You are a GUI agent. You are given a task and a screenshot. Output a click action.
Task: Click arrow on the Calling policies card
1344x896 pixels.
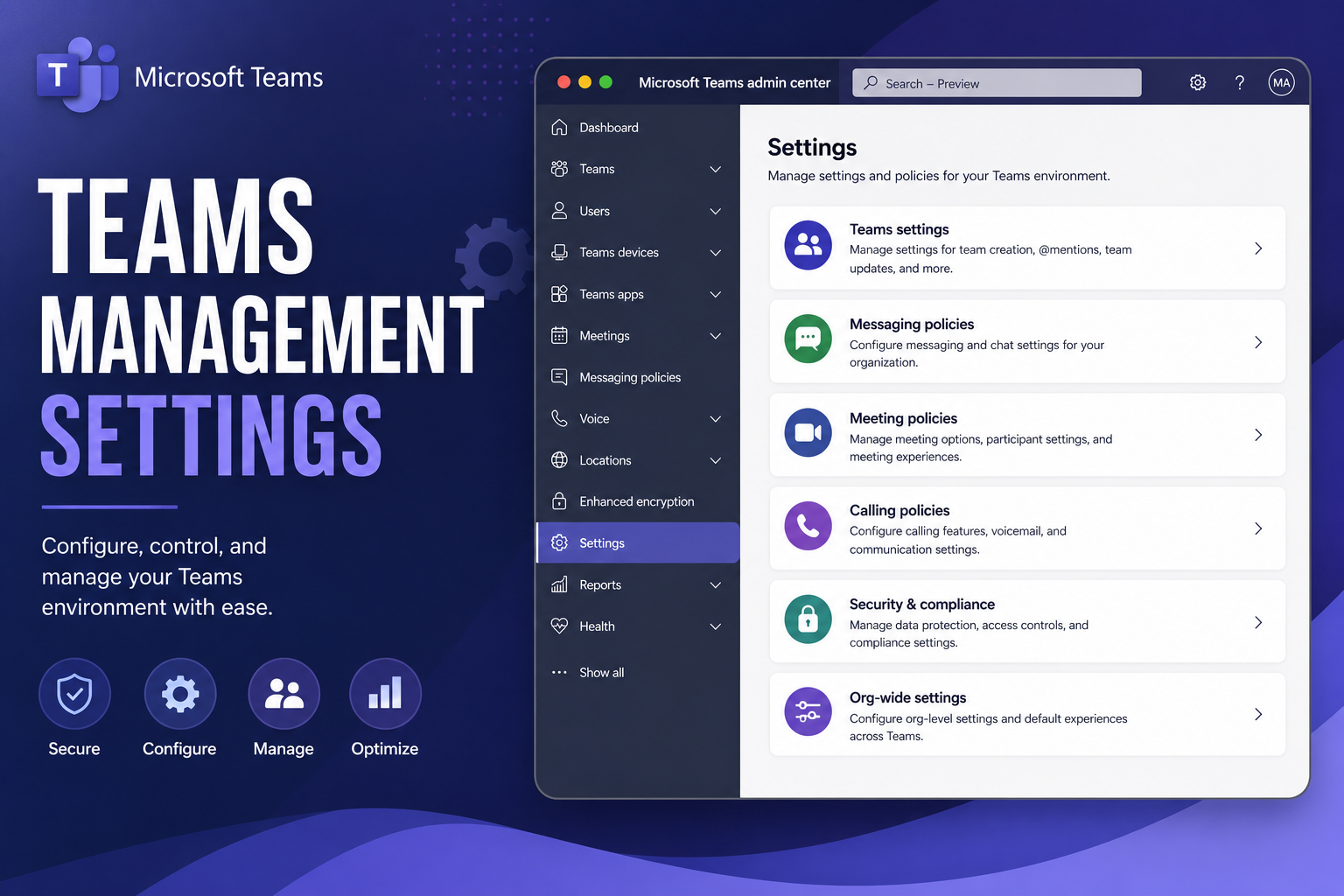[x=1258, y=528]
